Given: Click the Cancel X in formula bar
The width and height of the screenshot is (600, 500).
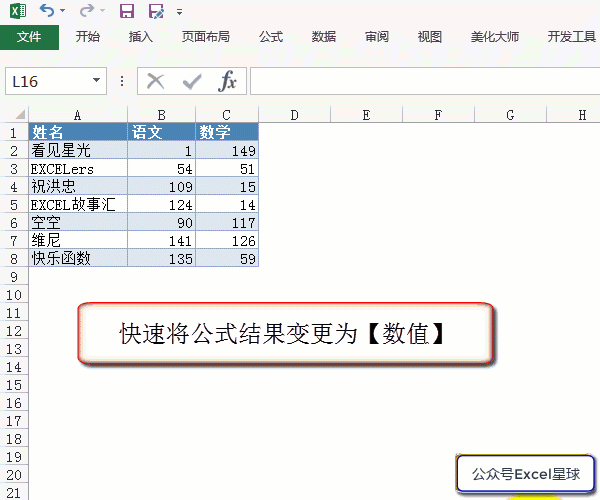Looking at the screenshot, I should pyautogui.click(x=155, y=81).
